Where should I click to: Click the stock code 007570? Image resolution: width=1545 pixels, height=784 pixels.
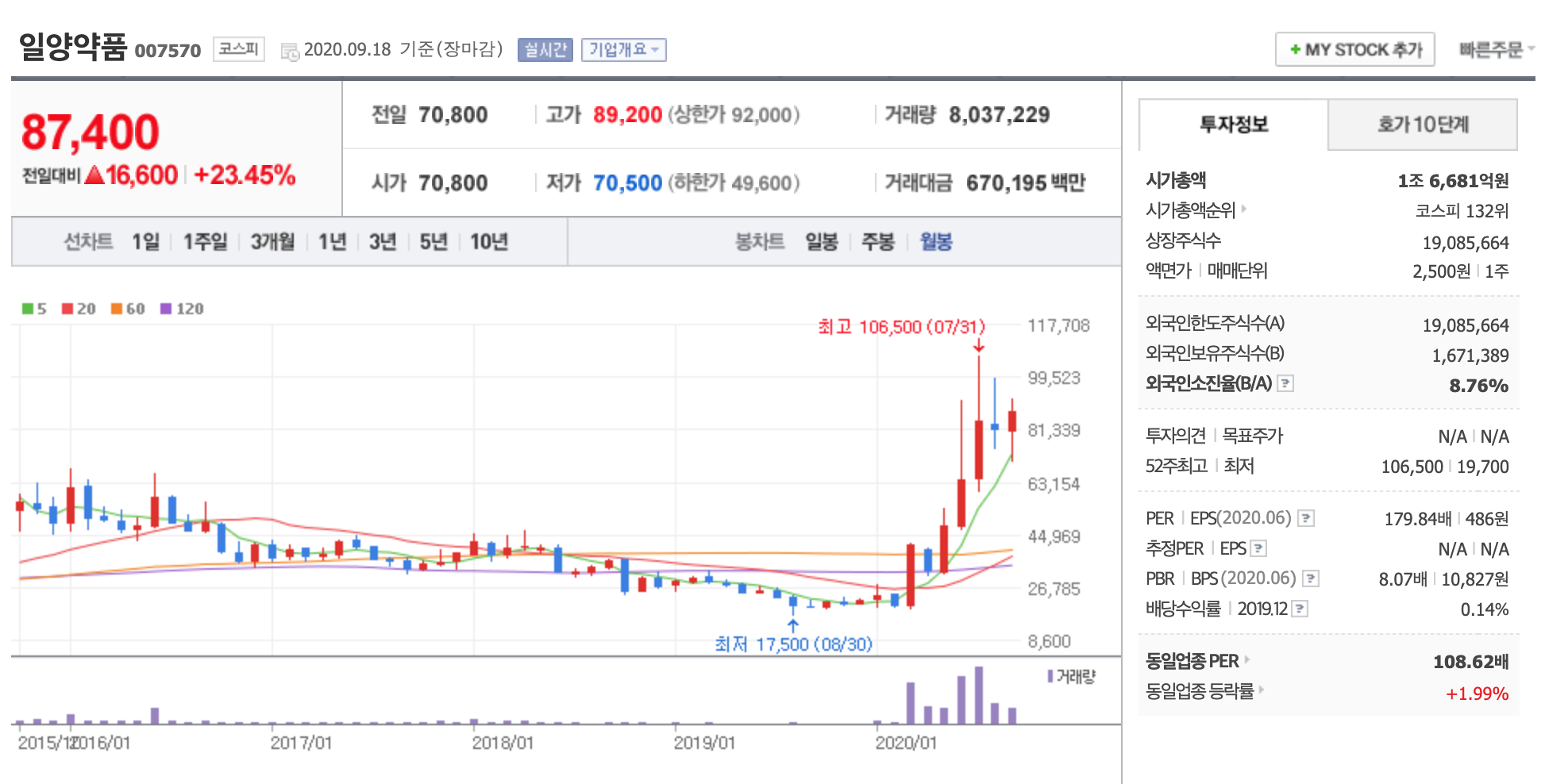168,52
